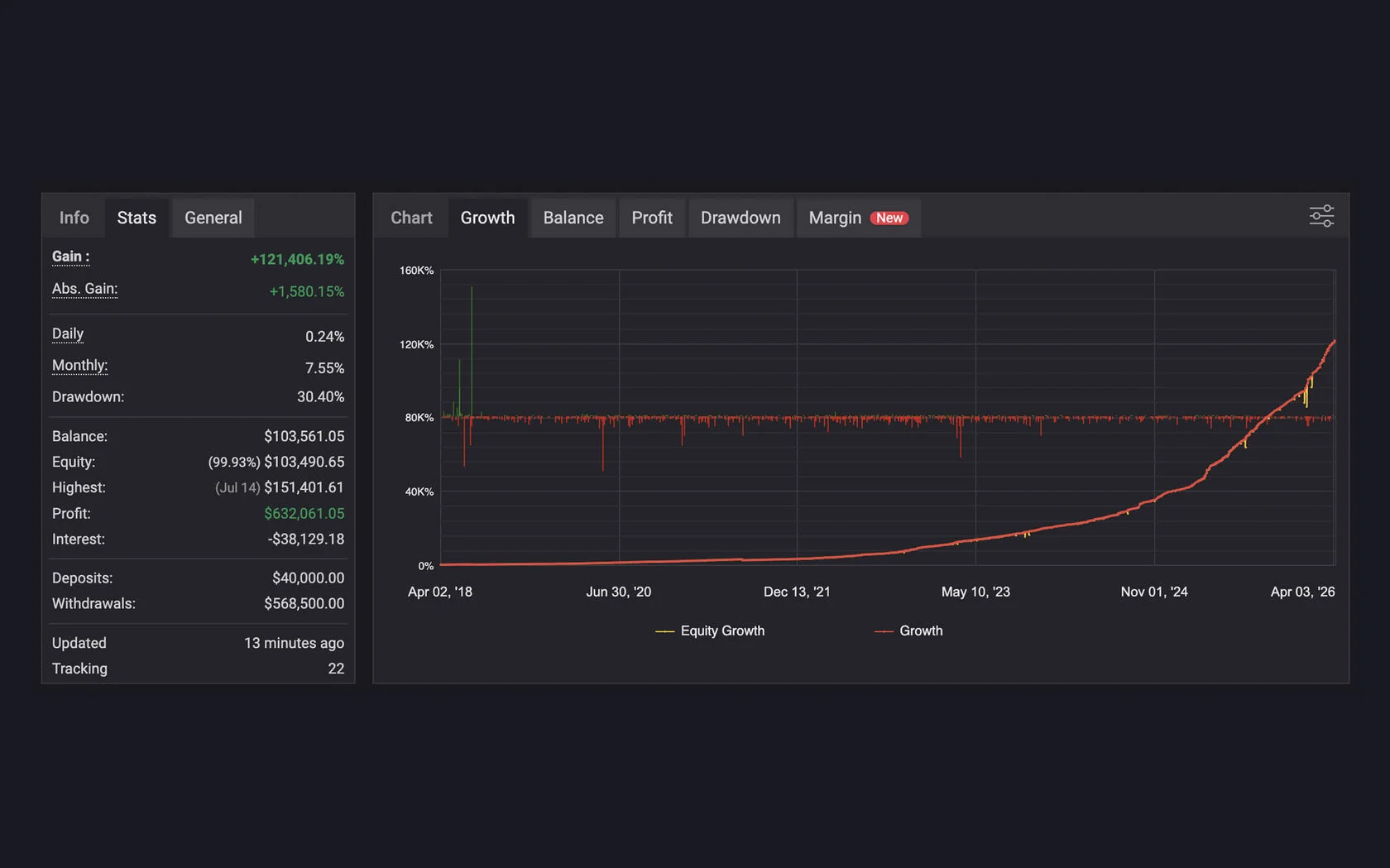The width and height of the screenshot is (1390, 868).
Task: Click the red New badge
Action: [x=889, y=218]
